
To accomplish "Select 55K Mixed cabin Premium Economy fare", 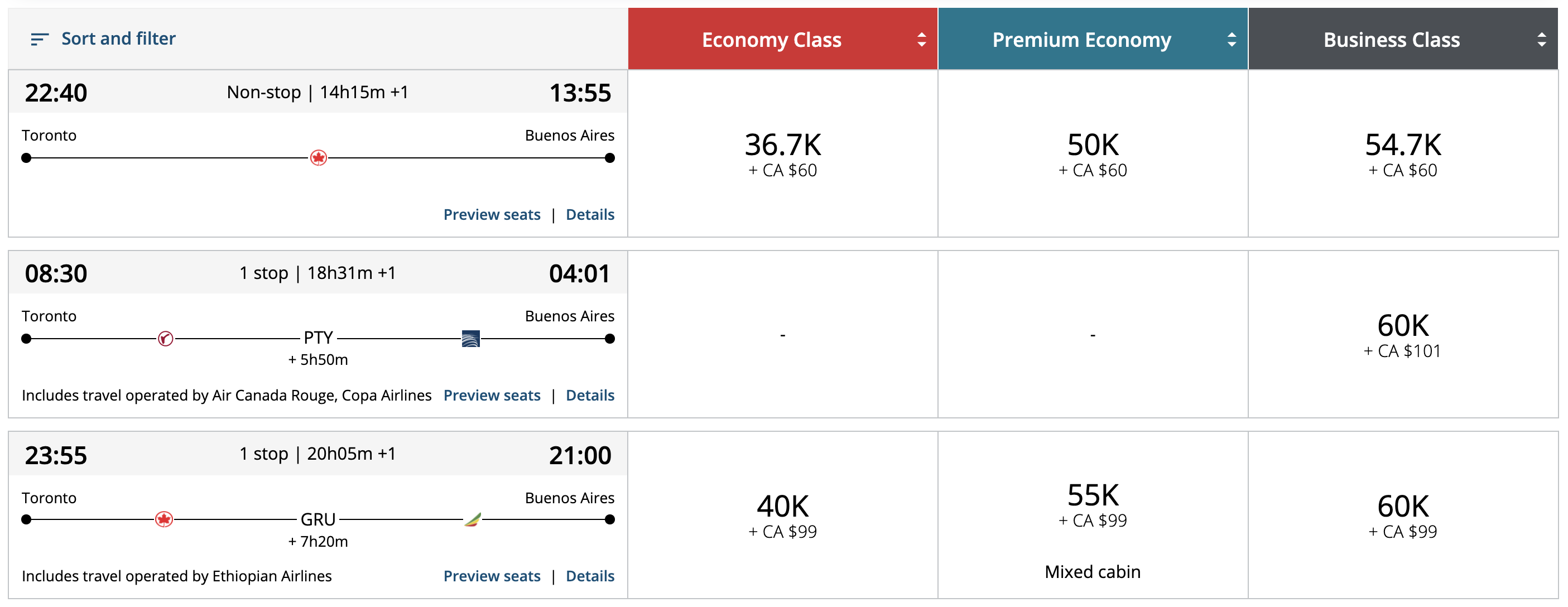I will tap(1093, 505).
